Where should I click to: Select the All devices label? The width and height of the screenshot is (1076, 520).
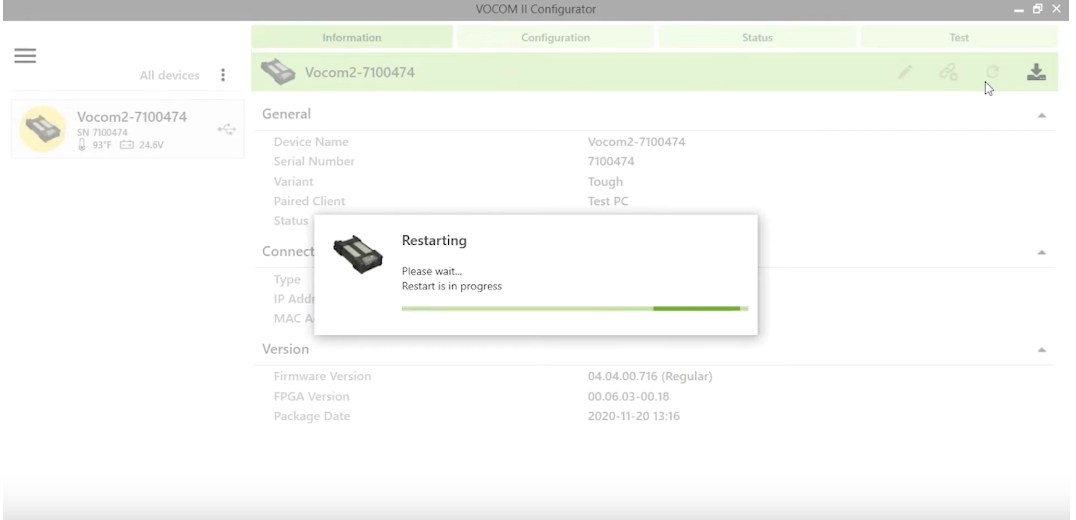tap(169, 75)
